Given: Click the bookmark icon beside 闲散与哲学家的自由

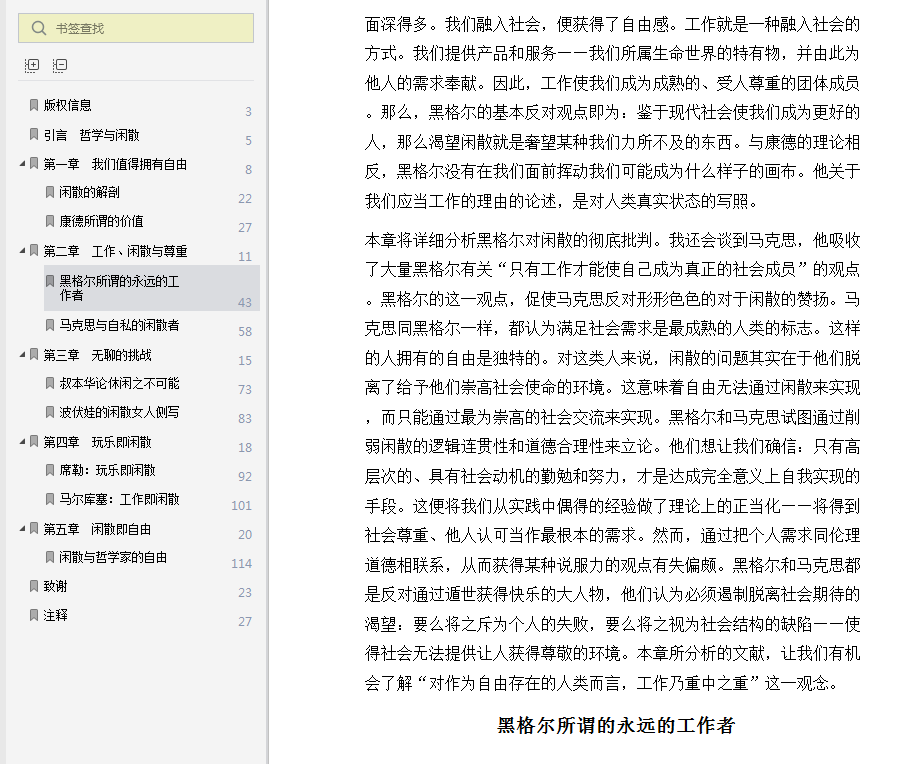Looking at the screenshot, I should pyautogui.click(x=50, y=556).
